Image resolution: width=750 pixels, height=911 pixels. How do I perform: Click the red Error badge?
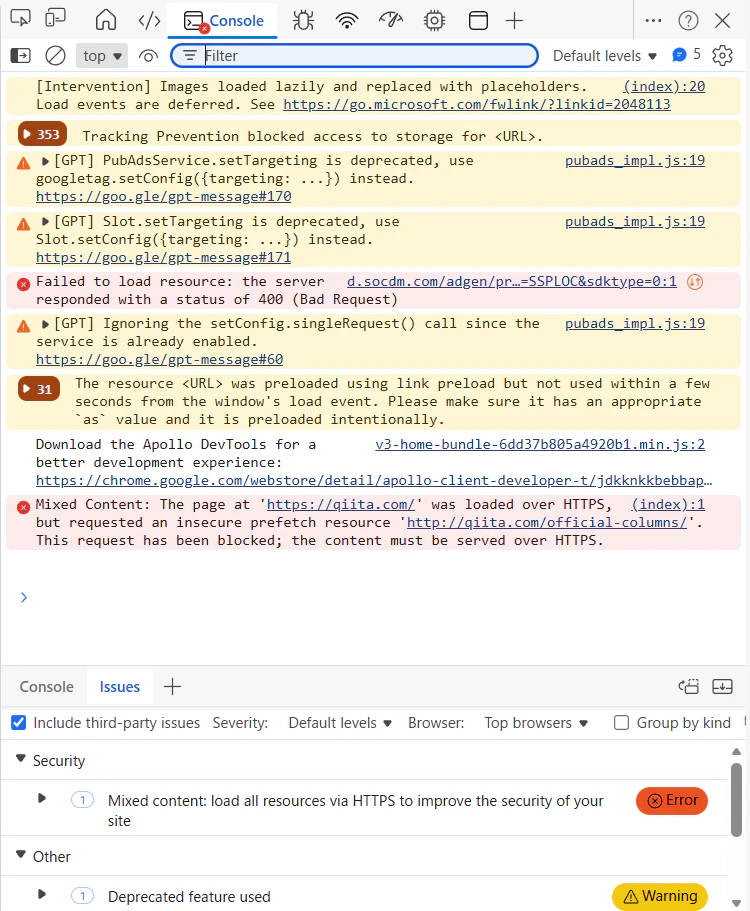[x=672, y=801]
